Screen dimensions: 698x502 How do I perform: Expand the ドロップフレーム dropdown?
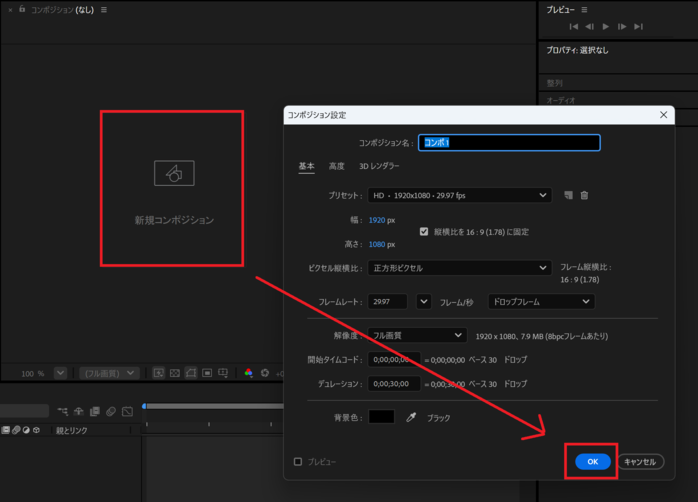541,301
